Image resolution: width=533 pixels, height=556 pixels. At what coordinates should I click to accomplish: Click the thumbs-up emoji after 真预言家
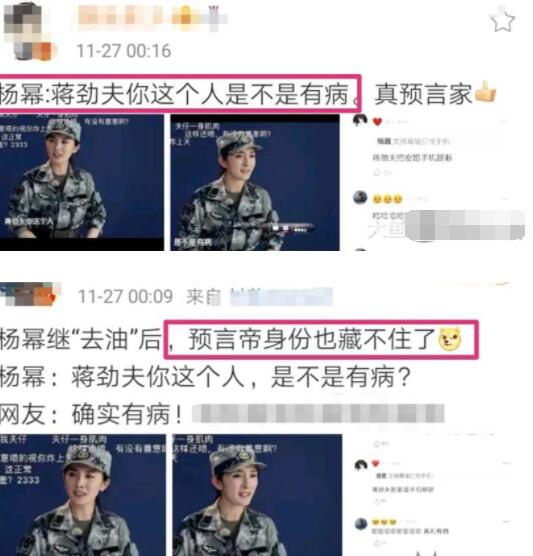click(x=485, y=93)
